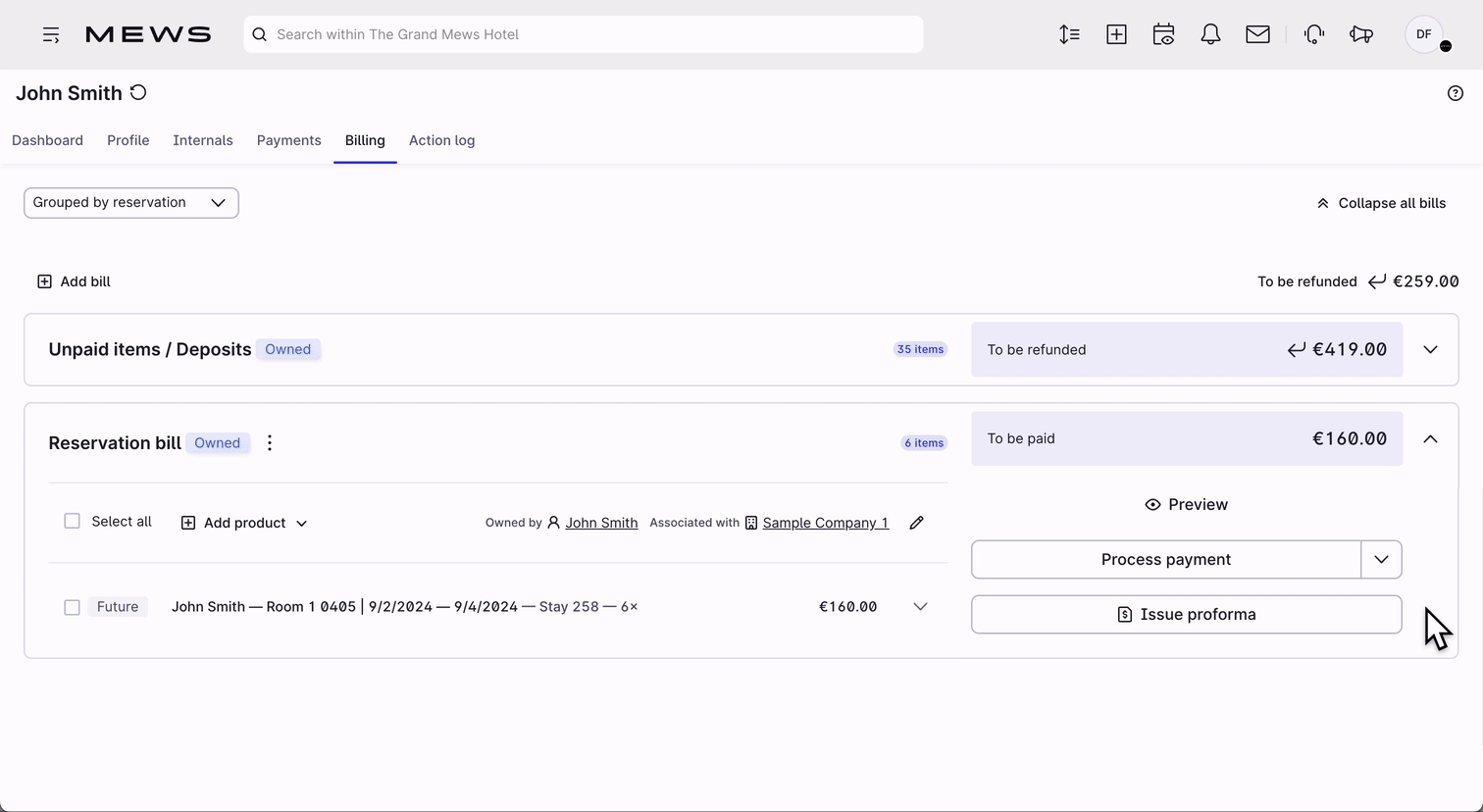The width and height of the screenshot is (1483, 812).
Task: Click the pencil edit icon for bill owner
Action: click(916, 523)
